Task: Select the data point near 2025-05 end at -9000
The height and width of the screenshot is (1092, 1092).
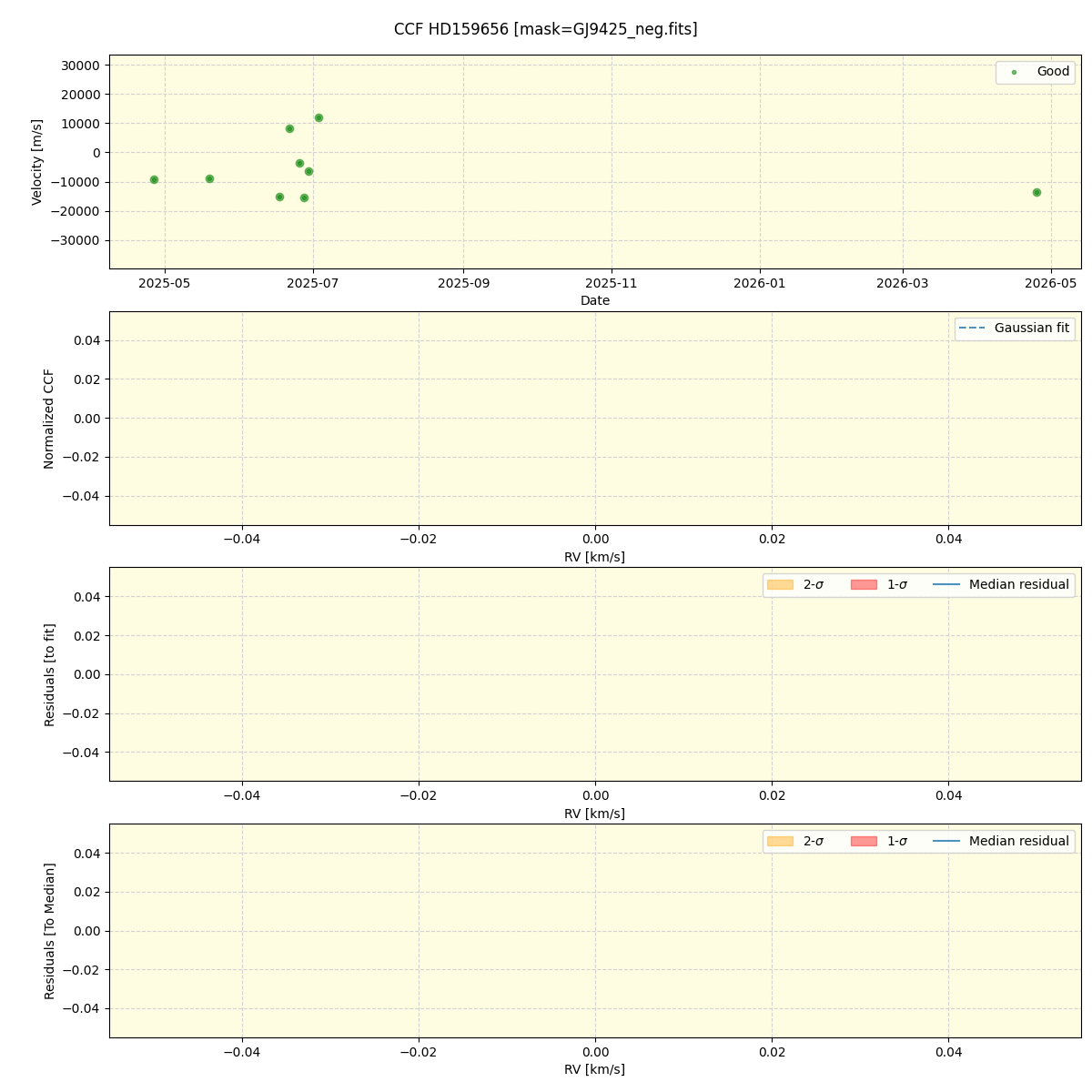Action: pyautogui.click(x=209, y=178)
